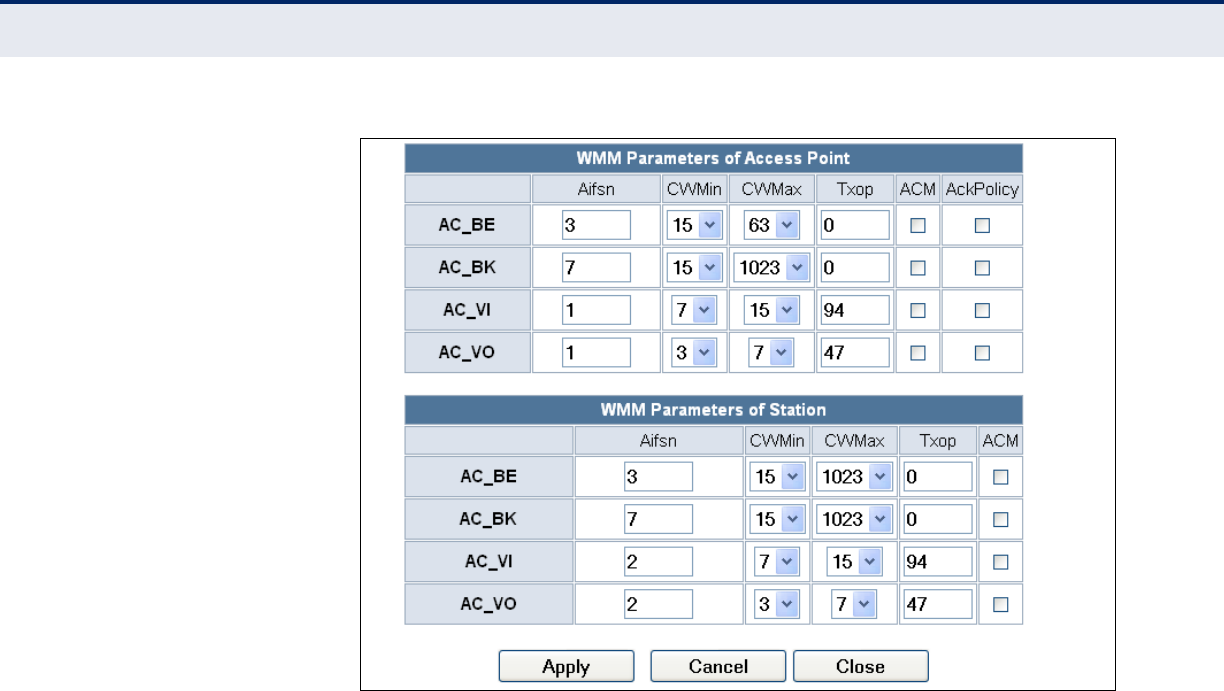Viewport: 1224px width, 691px height.
Task: Click the Cancel button
Action: coord(718,667)
